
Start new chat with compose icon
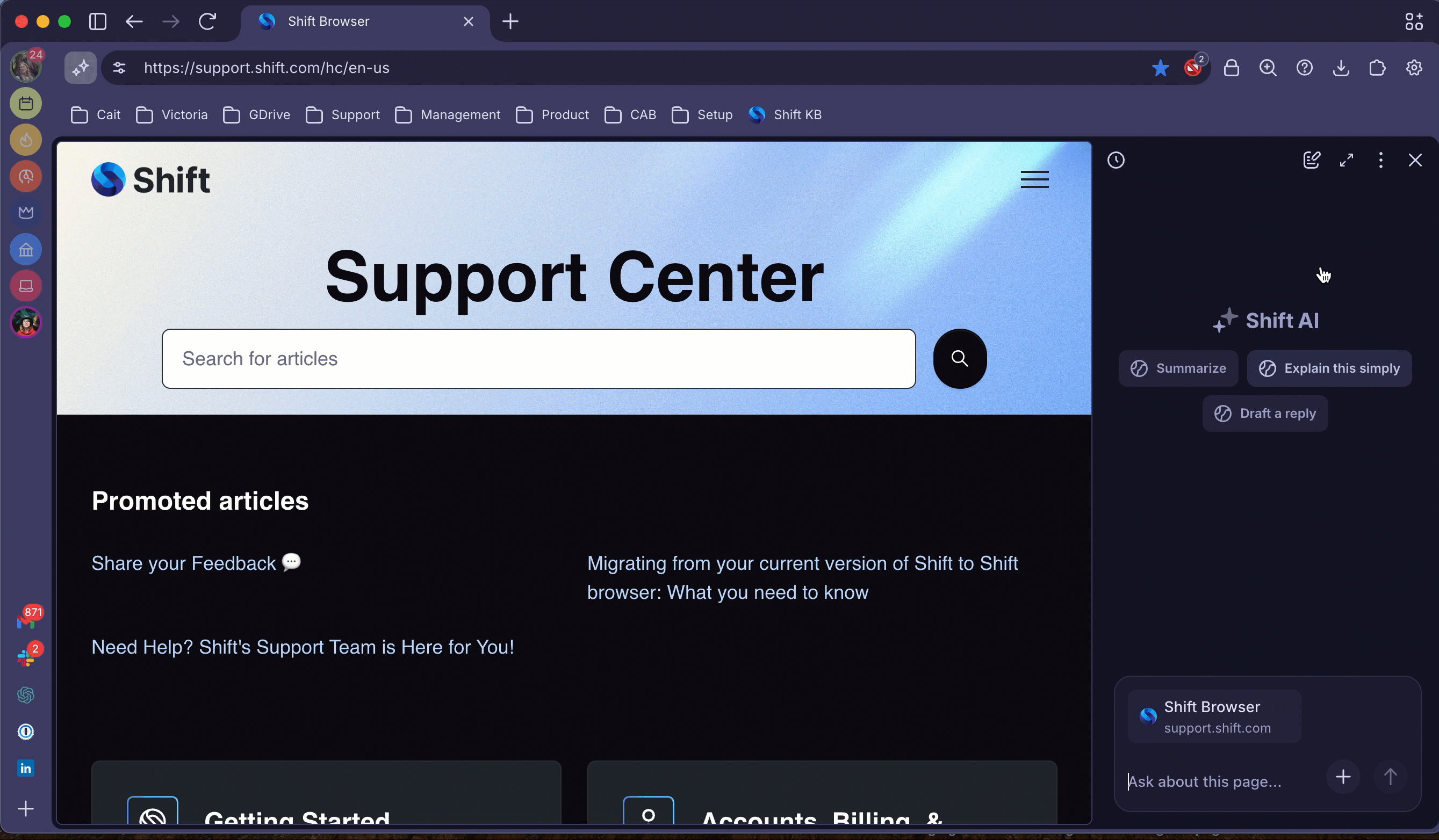tap(1311, 161)
